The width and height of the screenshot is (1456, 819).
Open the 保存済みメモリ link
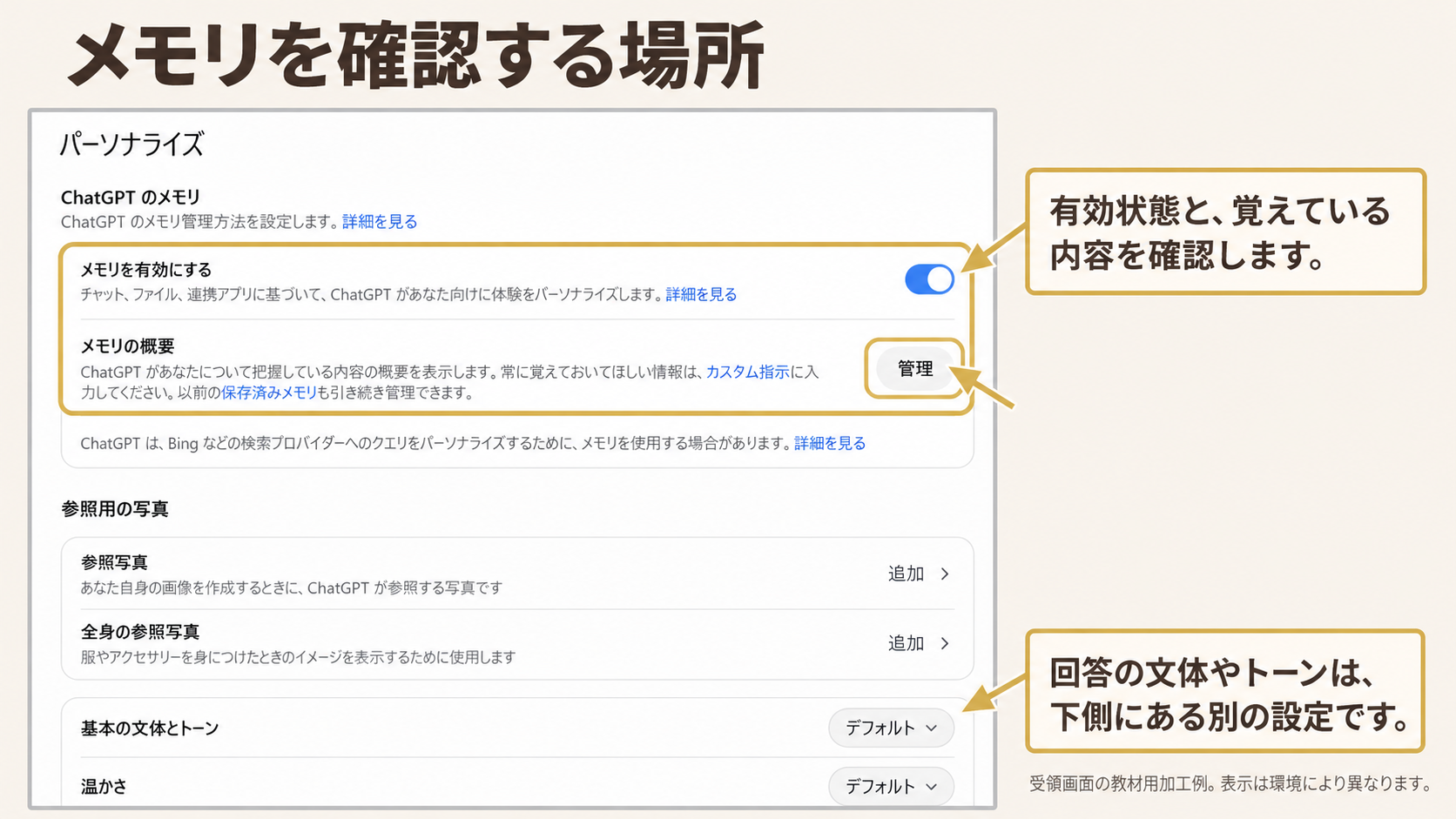point(269,393)
